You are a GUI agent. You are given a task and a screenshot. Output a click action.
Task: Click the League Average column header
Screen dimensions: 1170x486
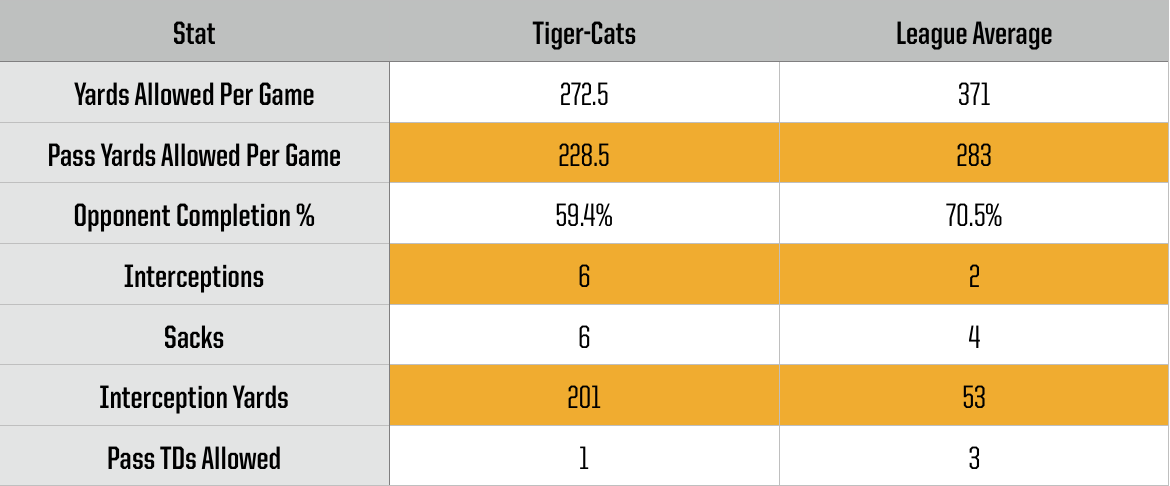(975, 33)
